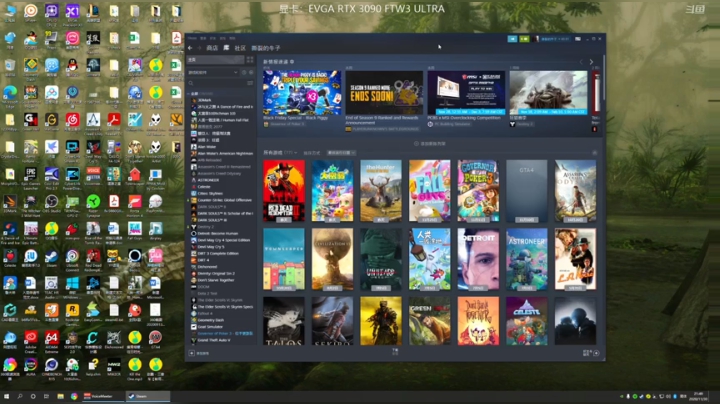Open Sekiro game cover
Viewport: 720px width, 404px height.
332,320
